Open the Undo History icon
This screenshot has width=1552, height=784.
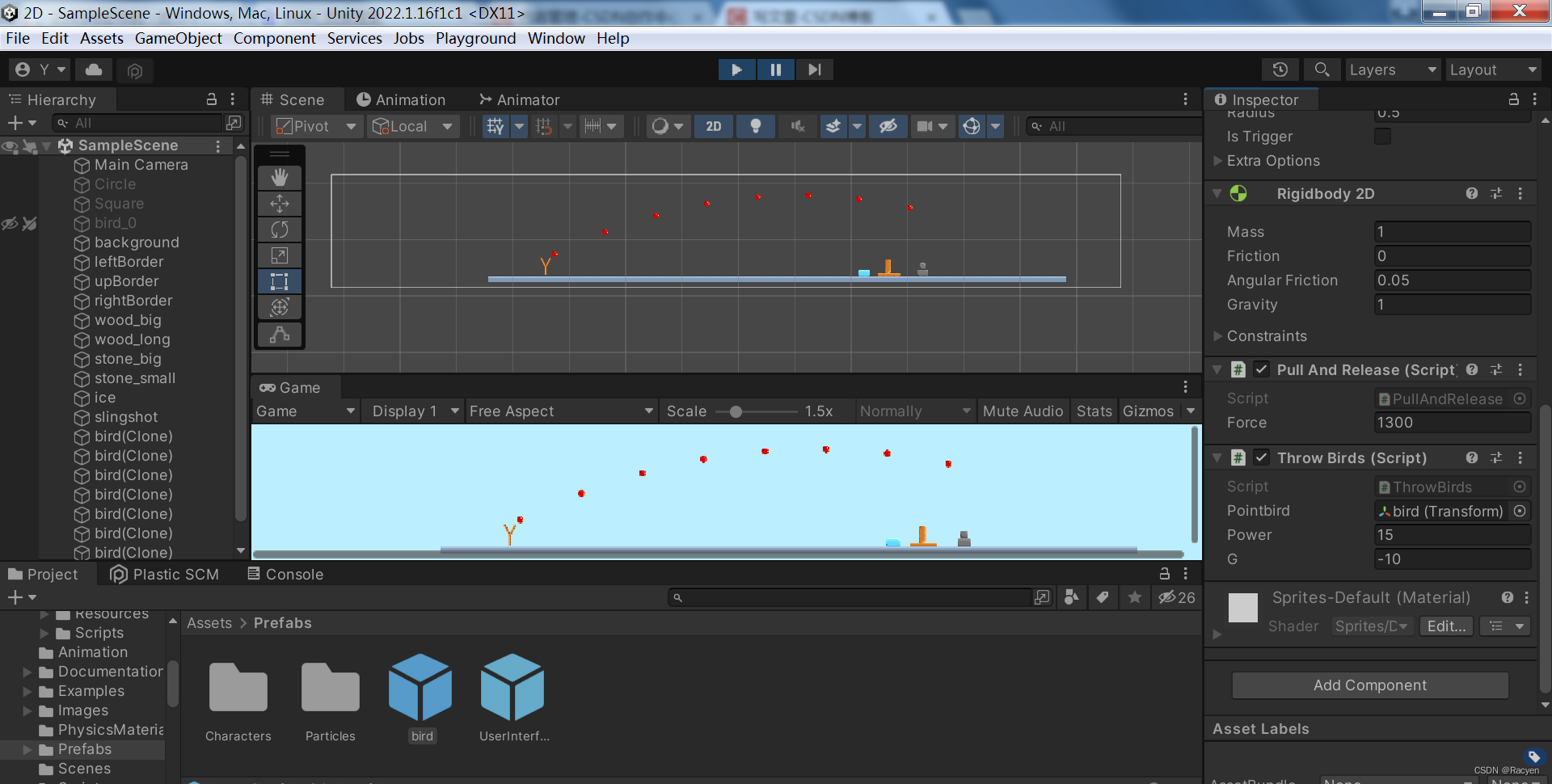click(x=1280, y=70)
